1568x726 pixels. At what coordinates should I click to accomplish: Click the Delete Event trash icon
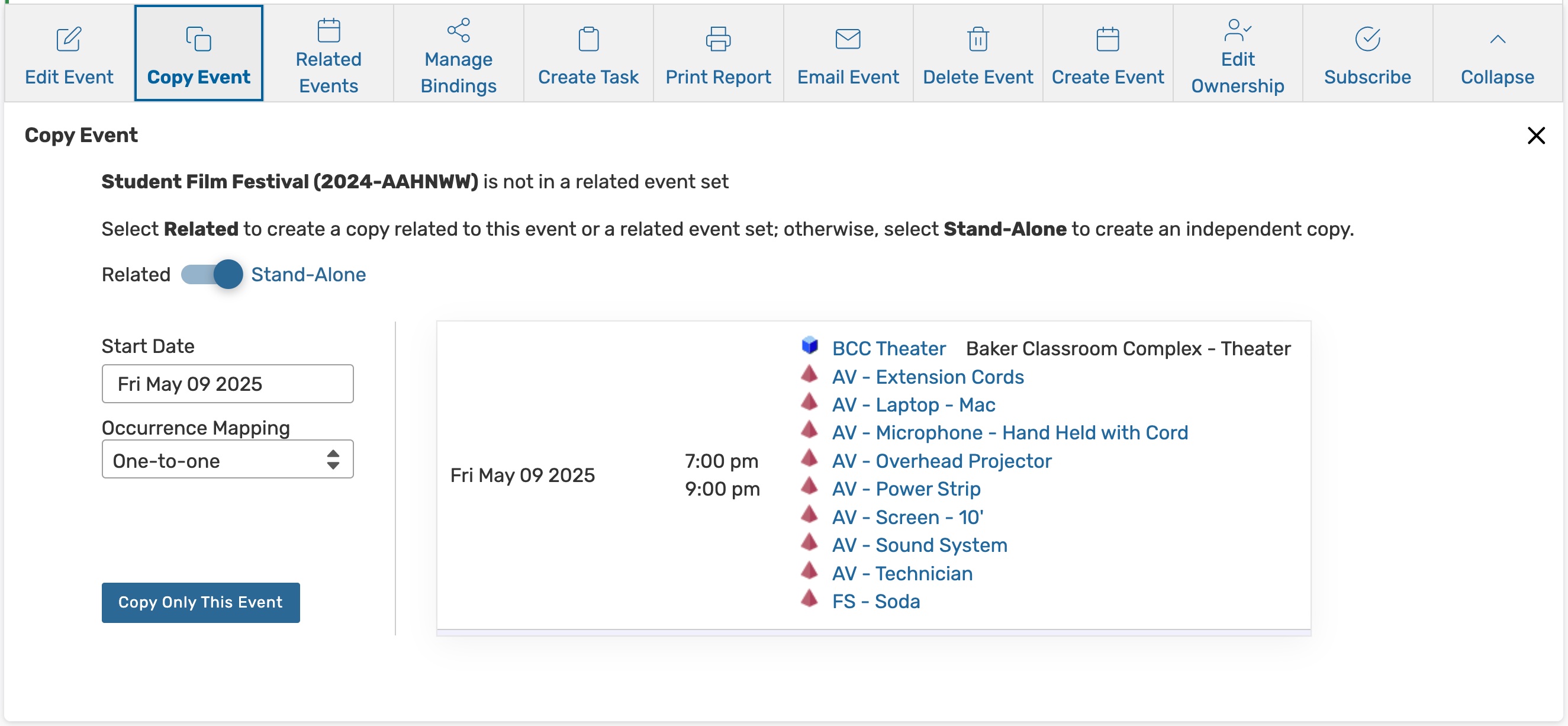pyautogui.click(x=978, y=40)
